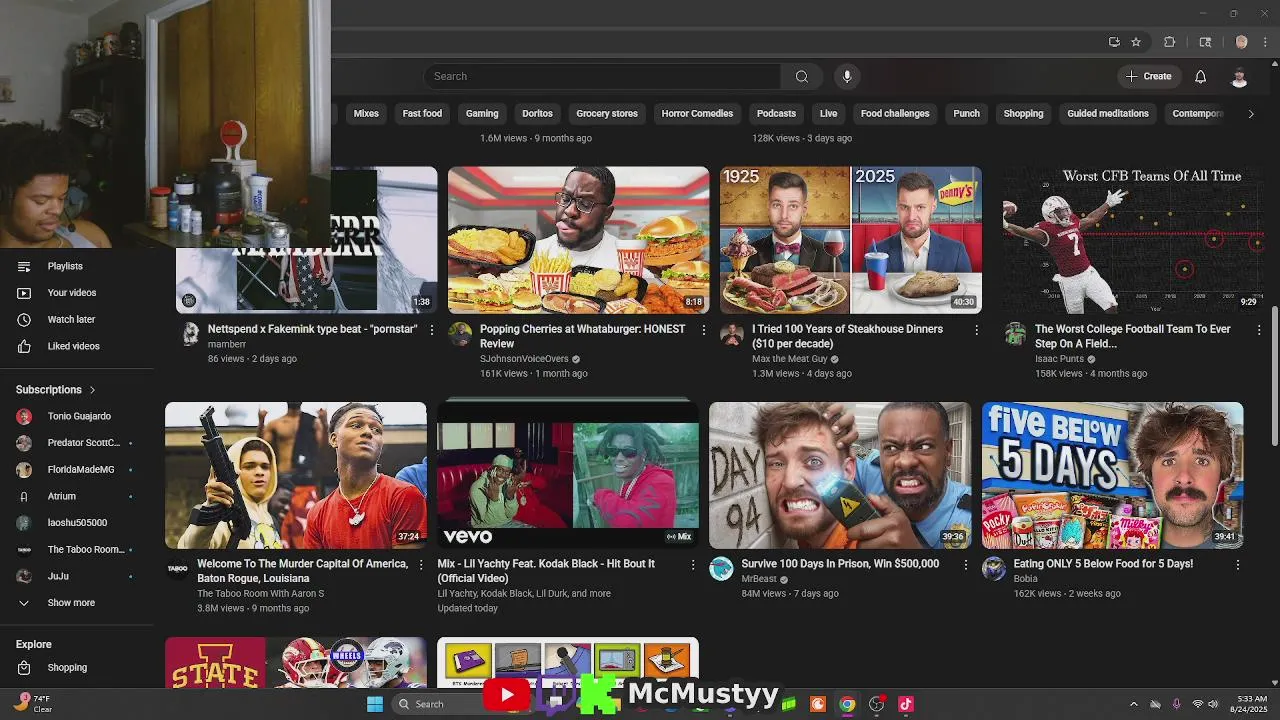
Task: Click in the YouTube search field
Action: (602, 76)
